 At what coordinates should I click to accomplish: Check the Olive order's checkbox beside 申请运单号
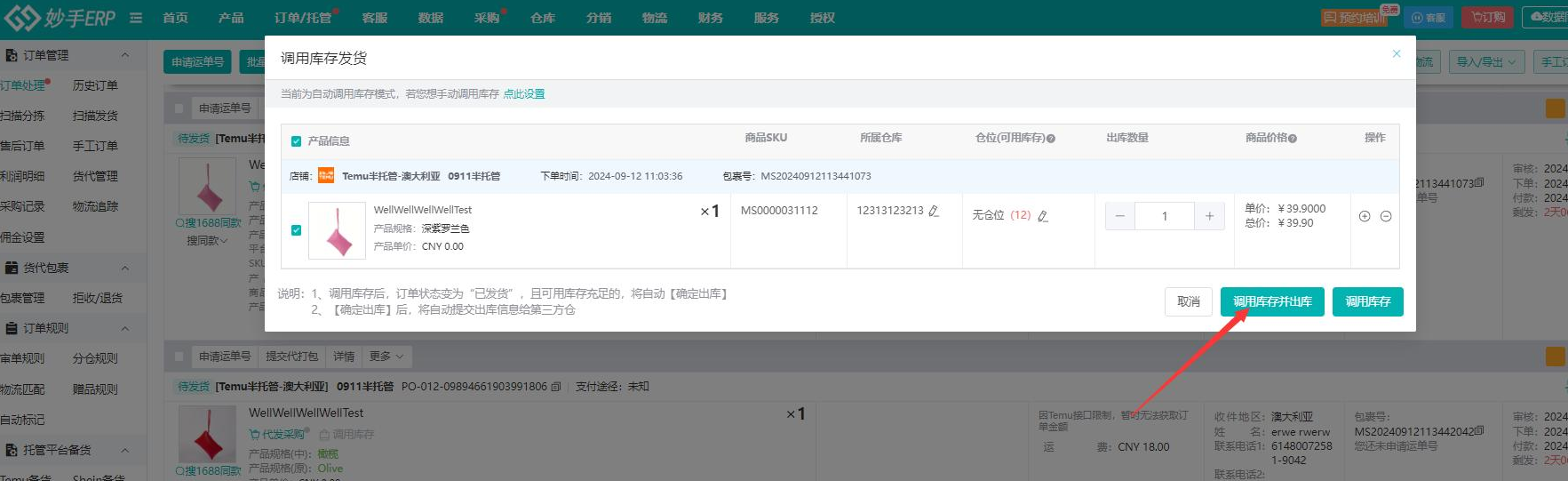[179, 357]
